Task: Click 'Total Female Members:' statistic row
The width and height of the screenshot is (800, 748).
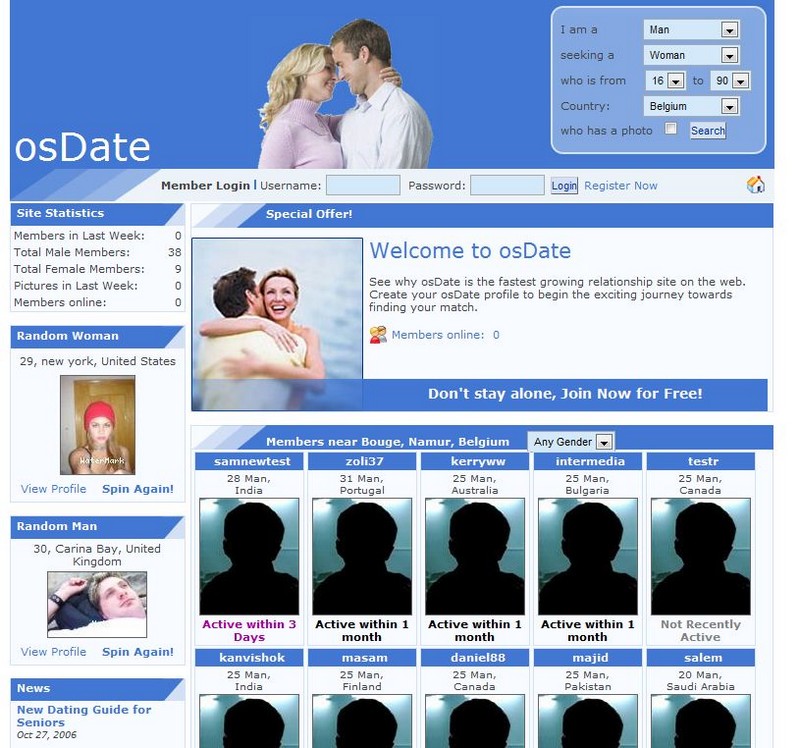Action: 97,269
